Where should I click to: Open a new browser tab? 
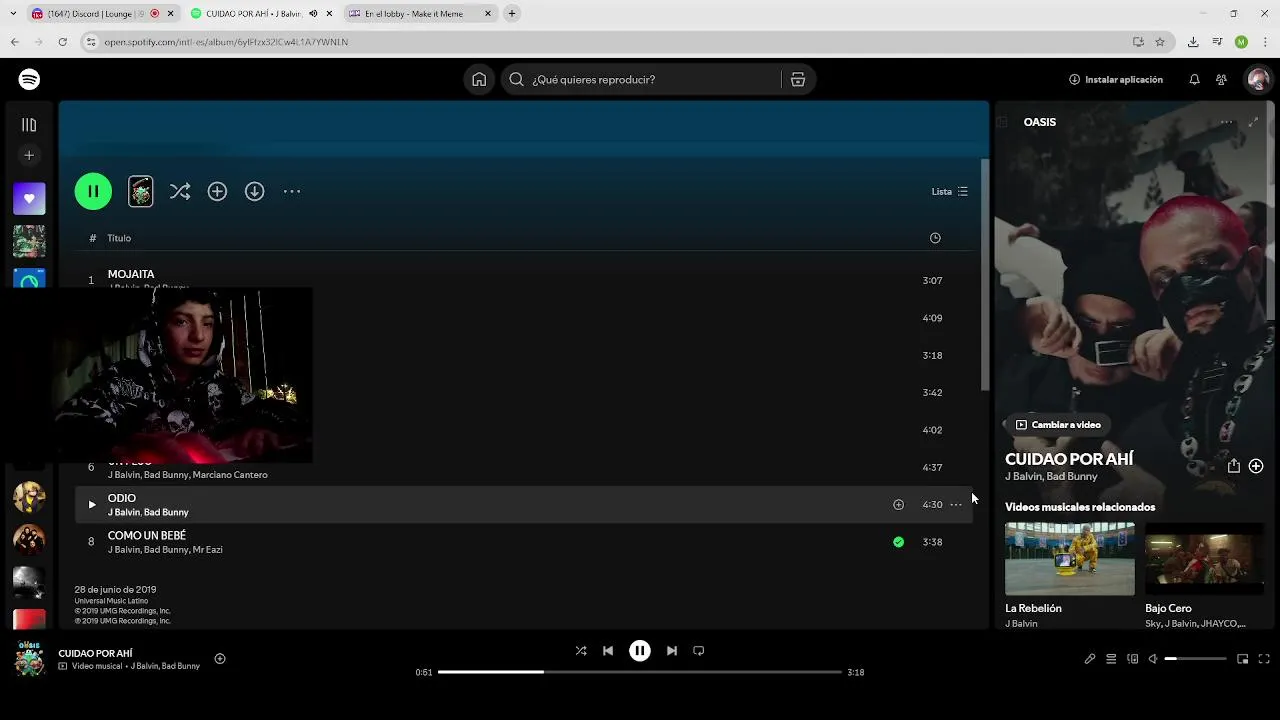[511, 13]
